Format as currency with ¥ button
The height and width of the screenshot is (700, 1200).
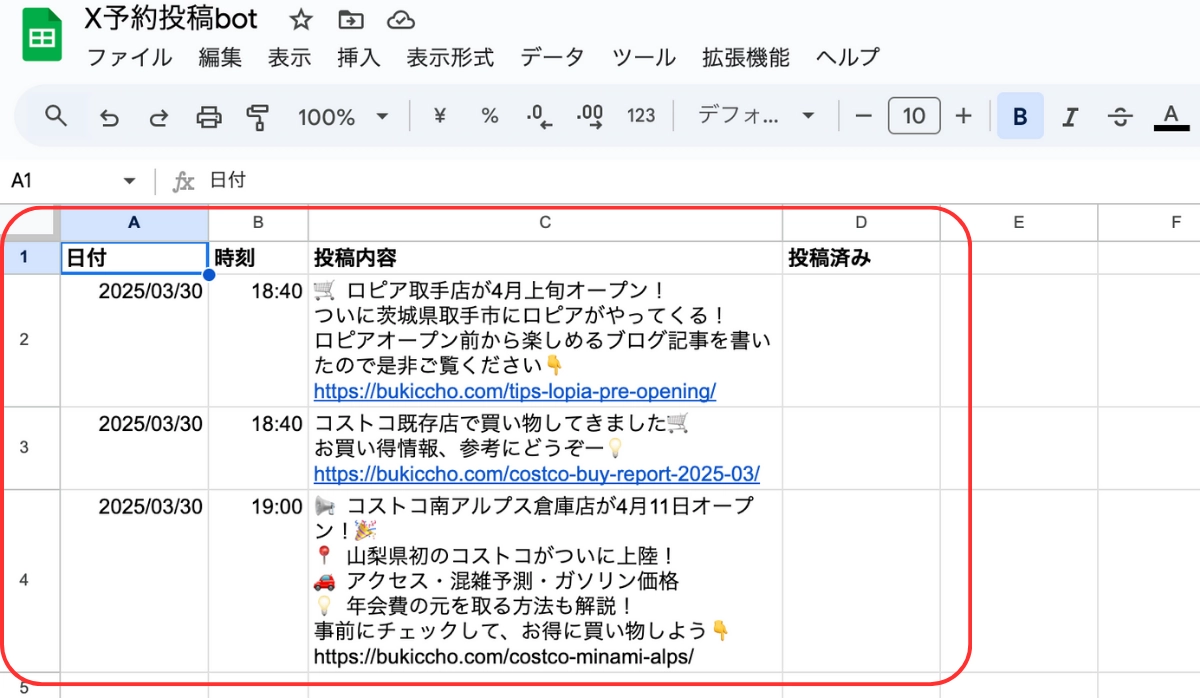coord(439,116)
